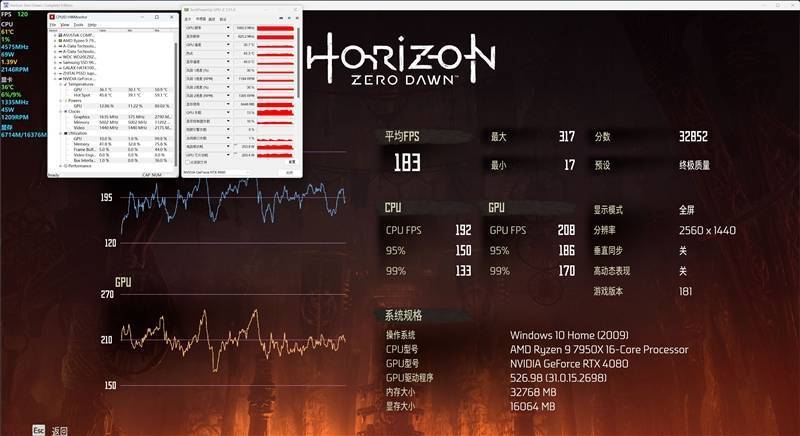Open the 显存使用 sensor dropdown arrow
Viewport: 800px width, 436px height.
pos(228,104)
